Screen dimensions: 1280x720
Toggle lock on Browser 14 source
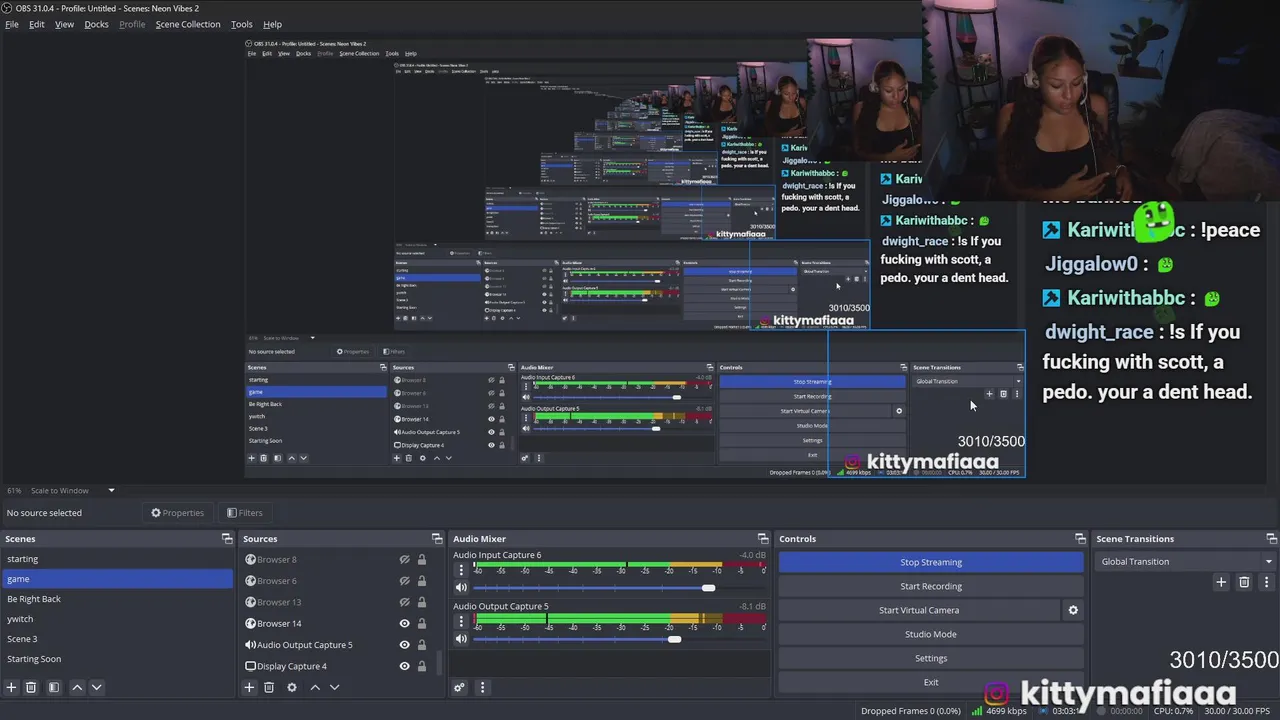click(422, 623)
